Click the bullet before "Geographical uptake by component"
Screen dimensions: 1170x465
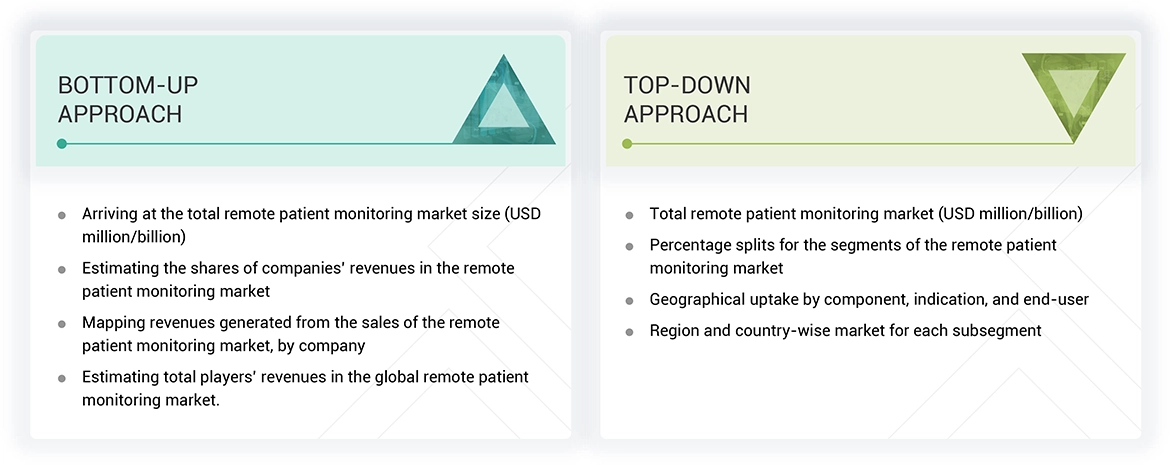[629, 300]
